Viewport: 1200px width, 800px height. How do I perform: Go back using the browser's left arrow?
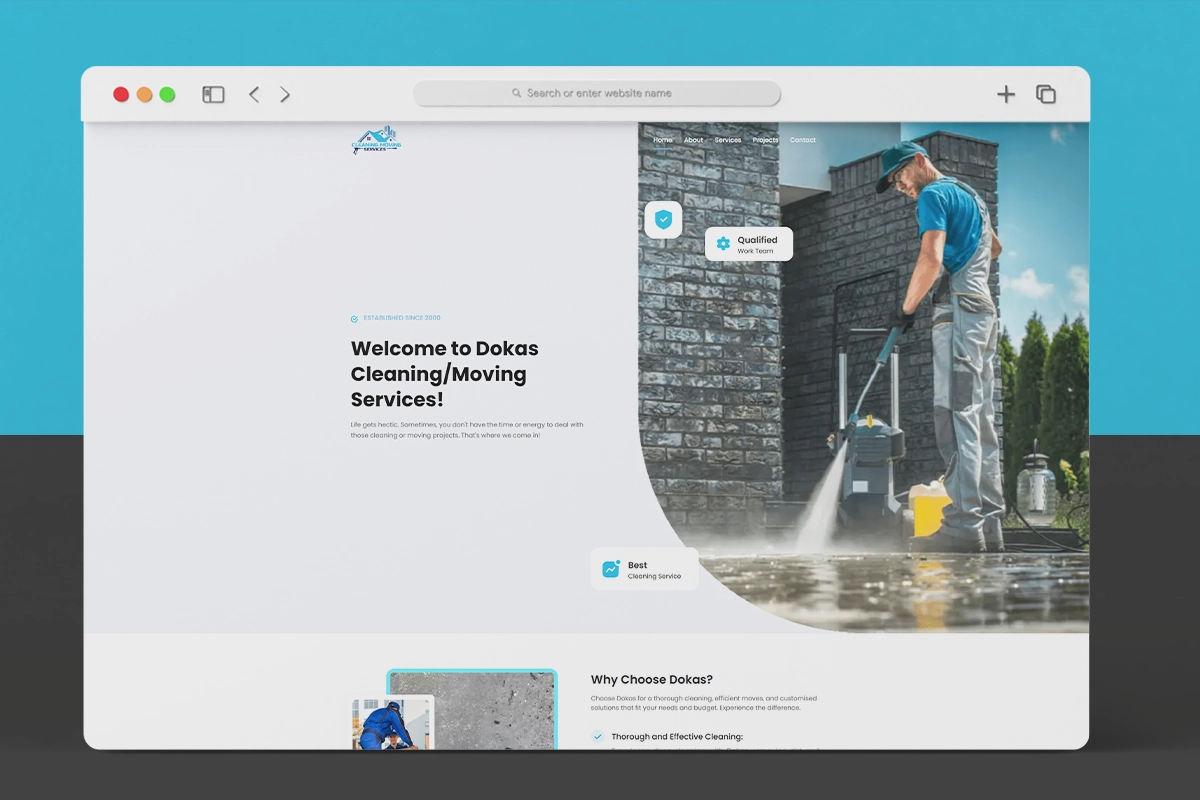point(254,94)
